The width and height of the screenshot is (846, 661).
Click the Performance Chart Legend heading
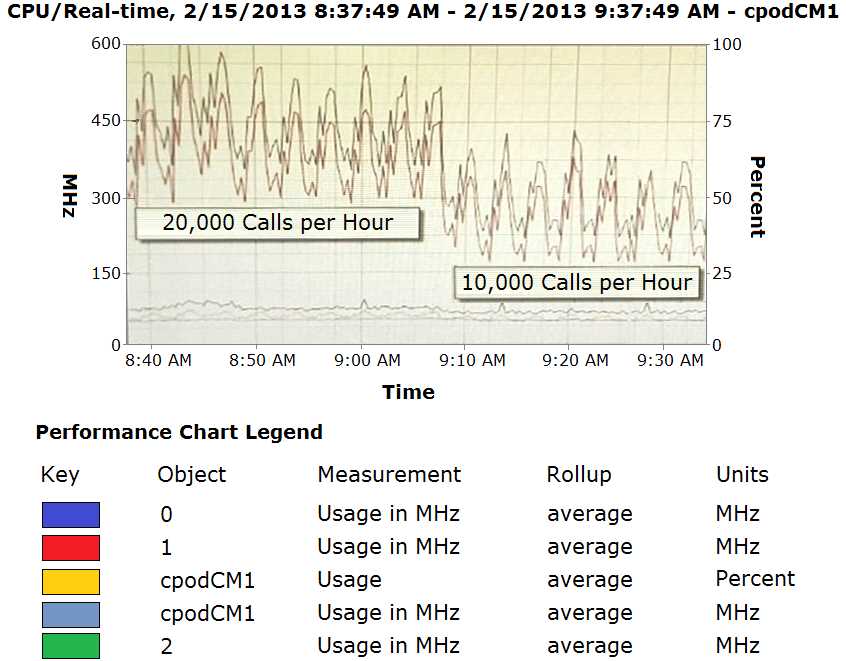point(179,432)
